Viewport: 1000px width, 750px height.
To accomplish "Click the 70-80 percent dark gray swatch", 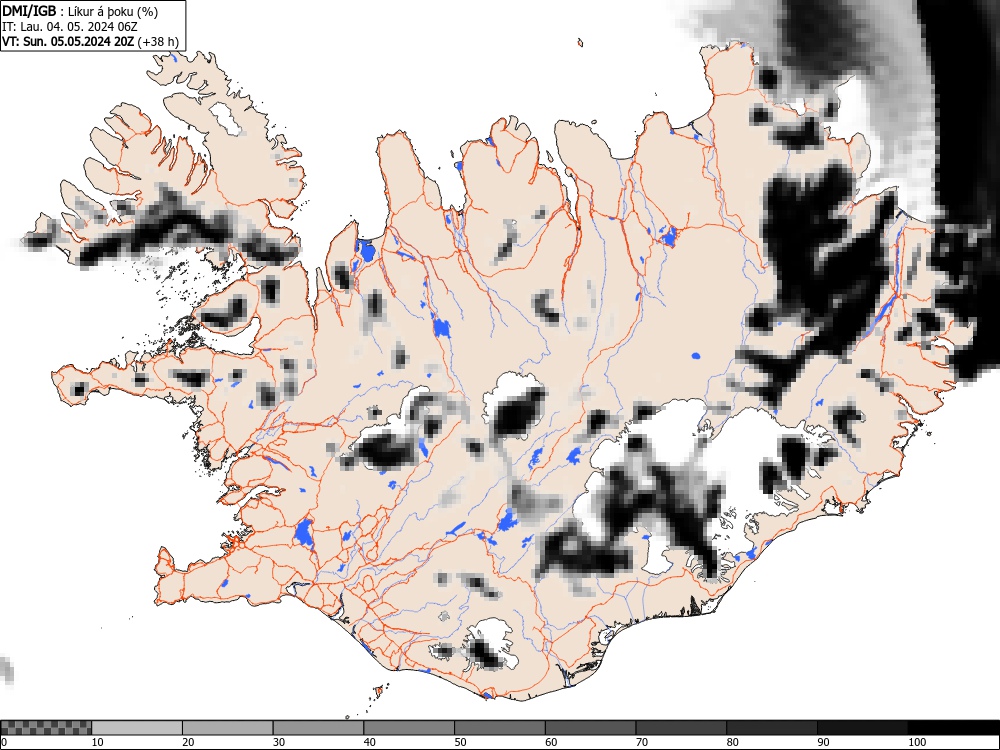I will tap(680, 728).
